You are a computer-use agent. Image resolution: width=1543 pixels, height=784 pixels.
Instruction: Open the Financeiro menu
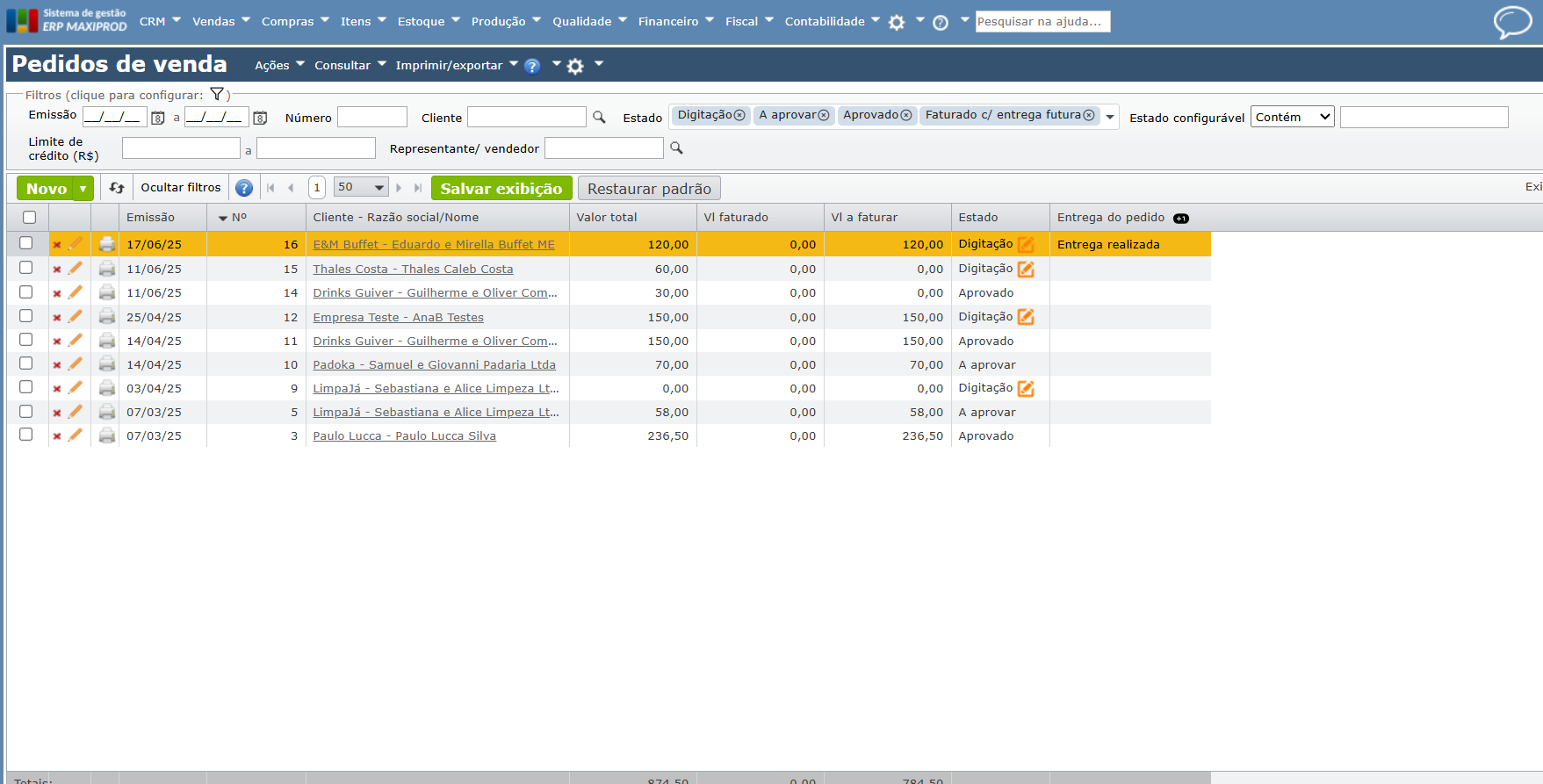(x=676, y=21)
